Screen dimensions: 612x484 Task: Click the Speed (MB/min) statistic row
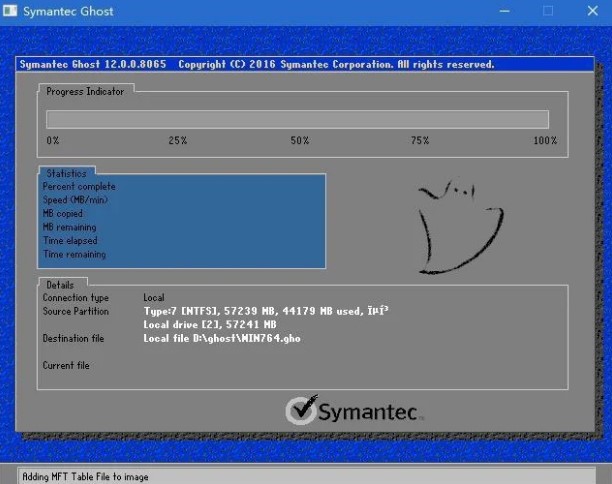coord(75,200)
